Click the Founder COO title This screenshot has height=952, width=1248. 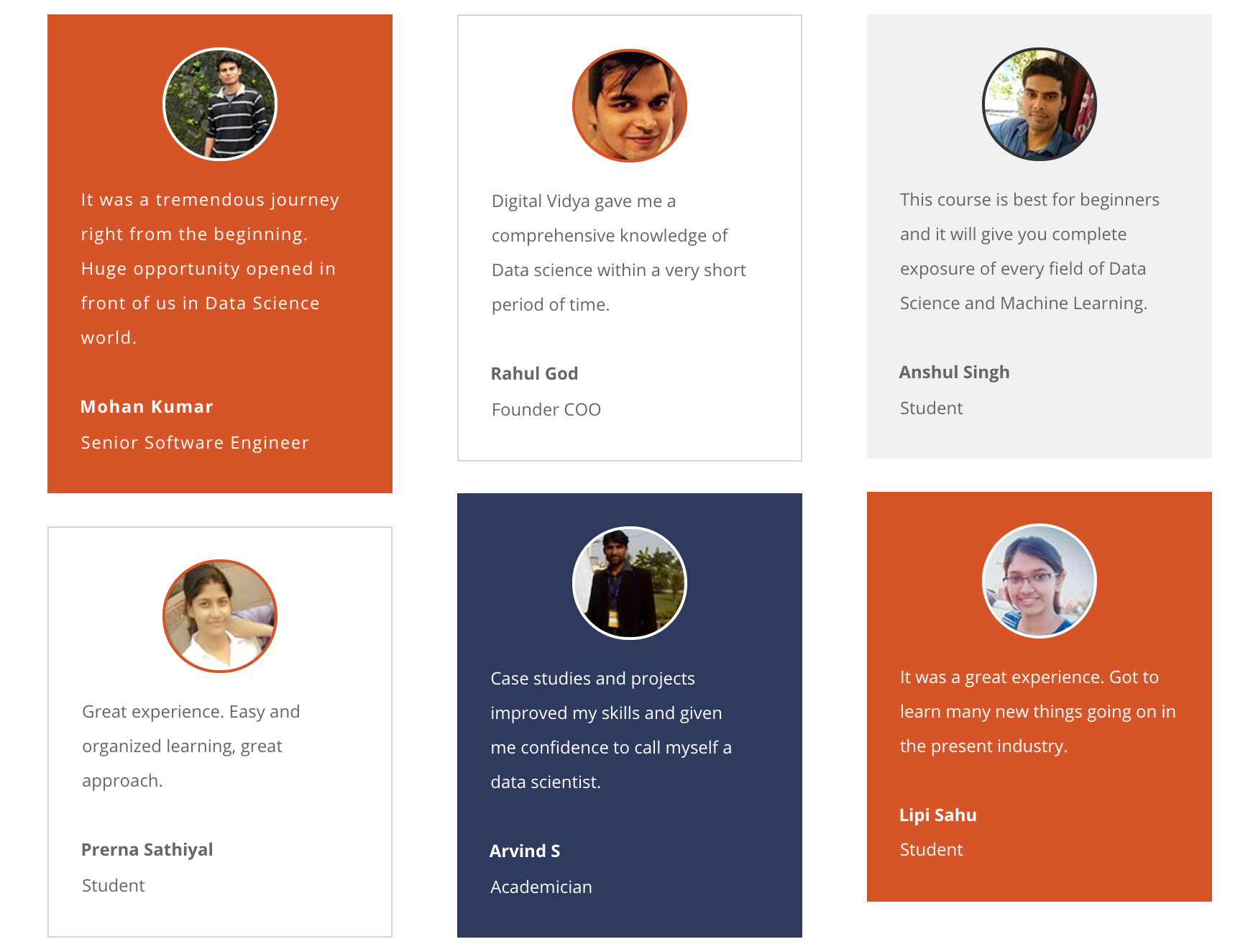click(x=546, y=410)
